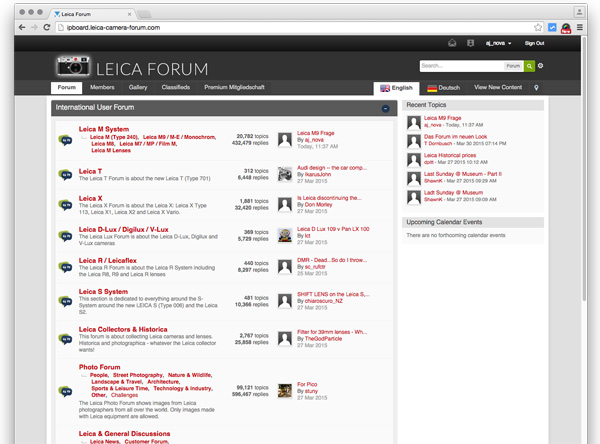Click the notifications icon beside aj_nova
This screenshot has width=600, height=444.
click(468, 43)
